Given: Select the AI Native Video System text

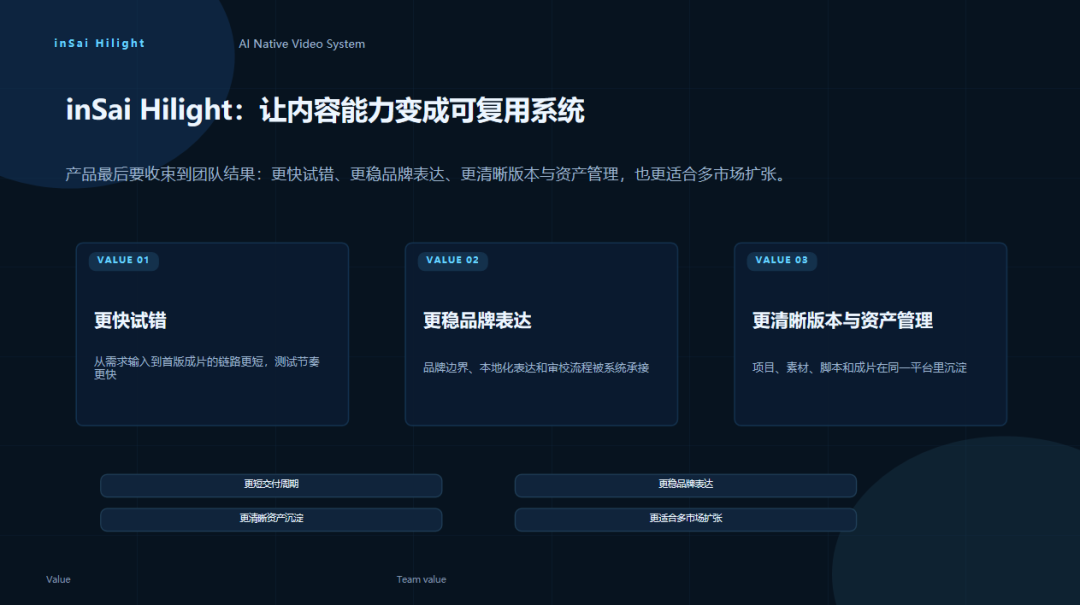Looking at the screenshot, I should (x=301, y=44).
